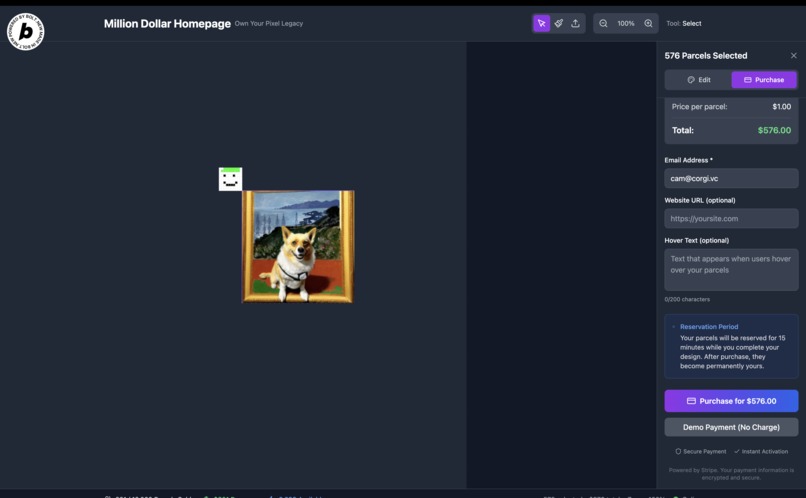Click the Hover Text textarea

tap(731, 270)
